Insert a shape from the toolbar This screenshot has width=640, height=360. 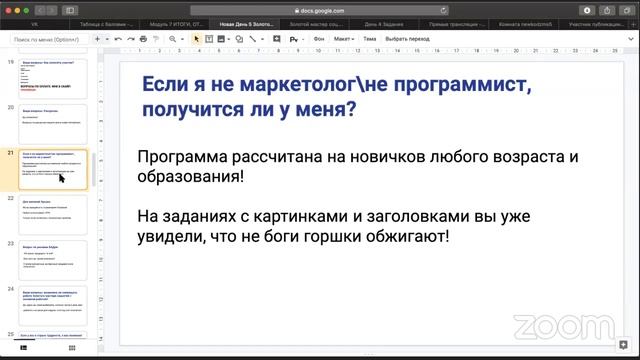(x=240, y=39)
